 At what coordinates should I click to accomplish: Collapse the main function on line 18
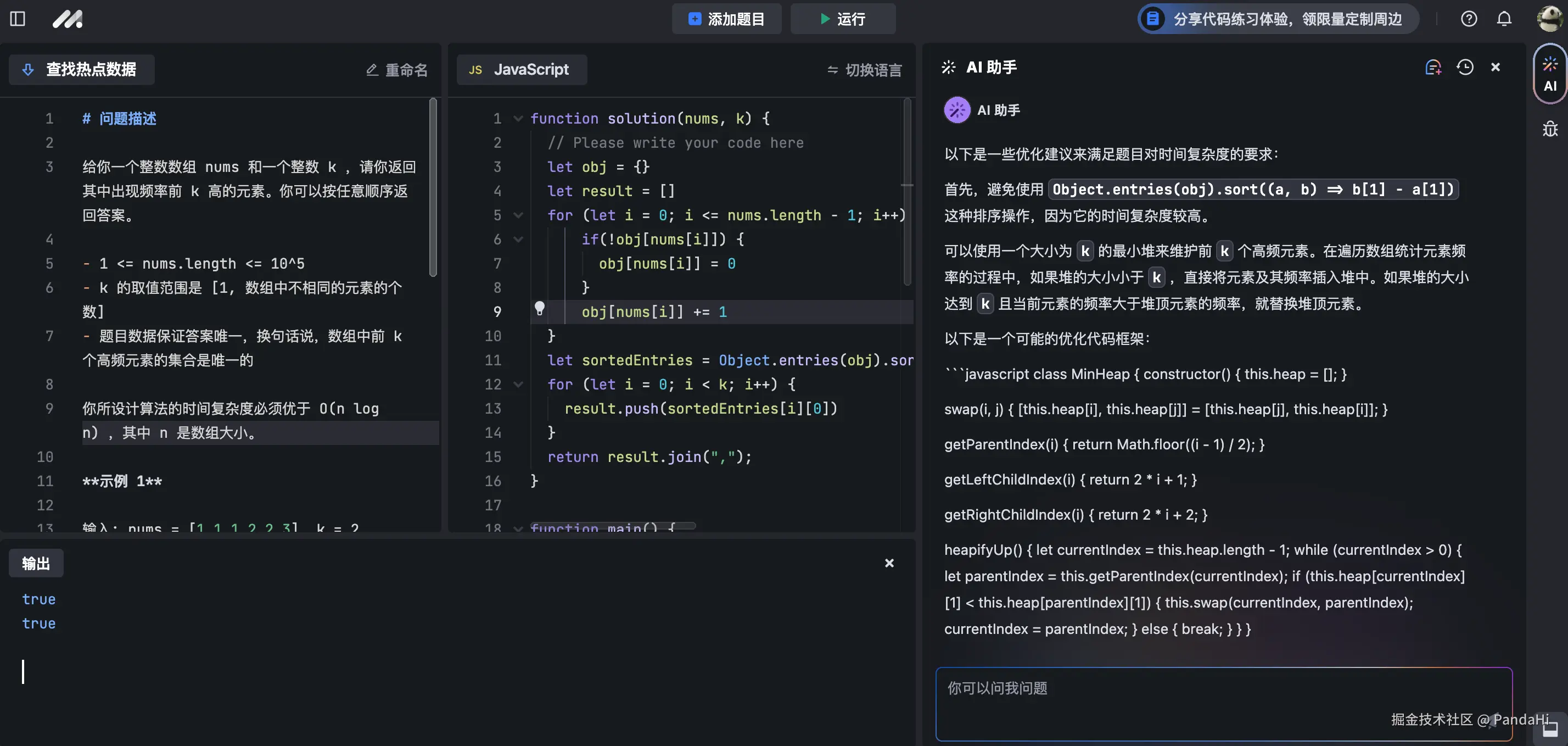(518, 528)
